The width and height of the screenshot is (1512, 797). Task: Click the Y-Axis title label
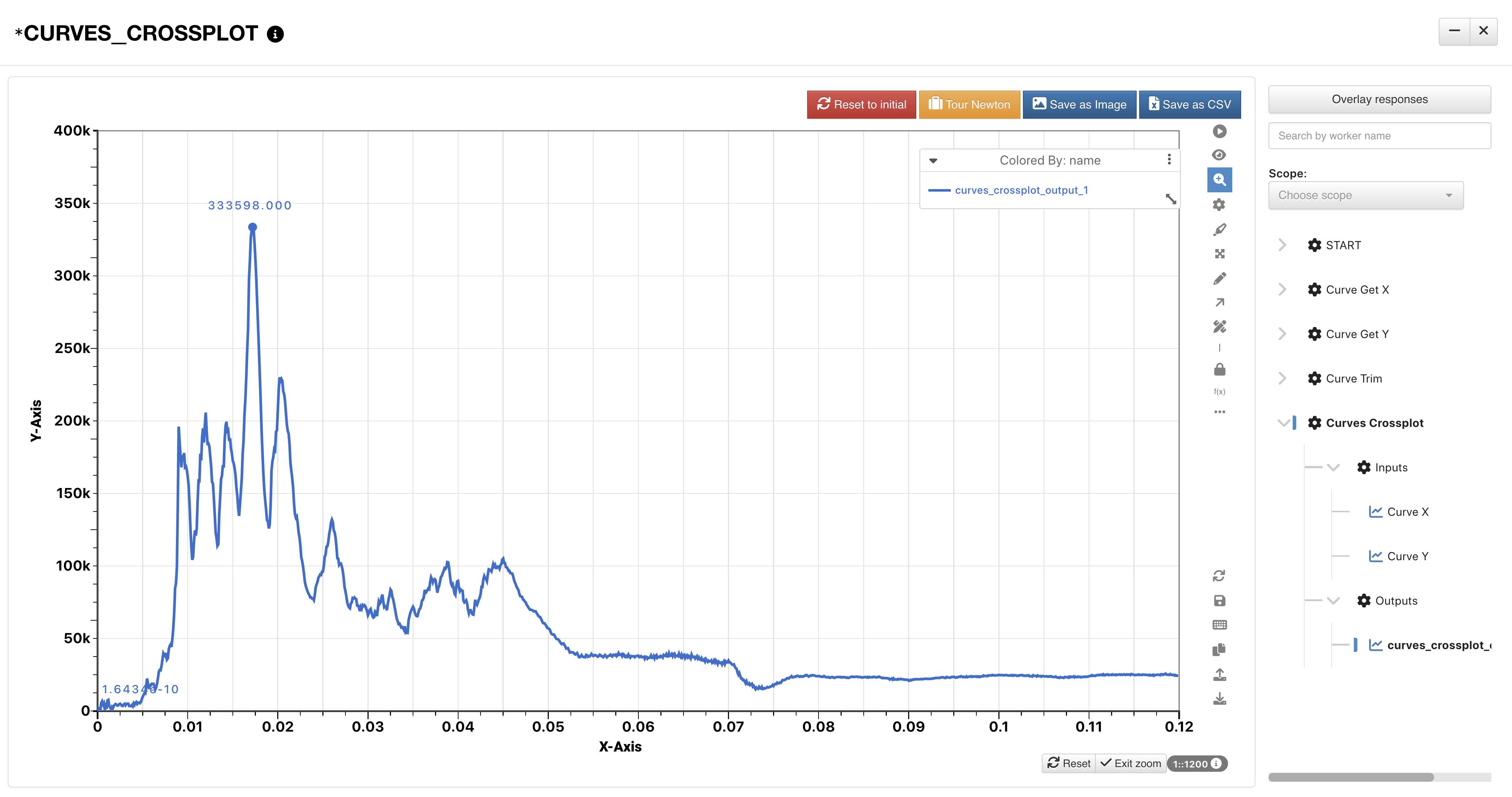pos(36,420)
